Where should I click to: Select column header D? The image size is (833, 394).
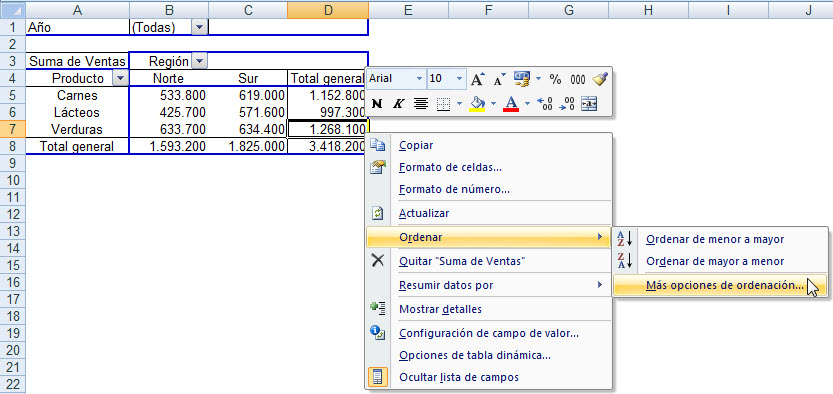tap(328, 10)
